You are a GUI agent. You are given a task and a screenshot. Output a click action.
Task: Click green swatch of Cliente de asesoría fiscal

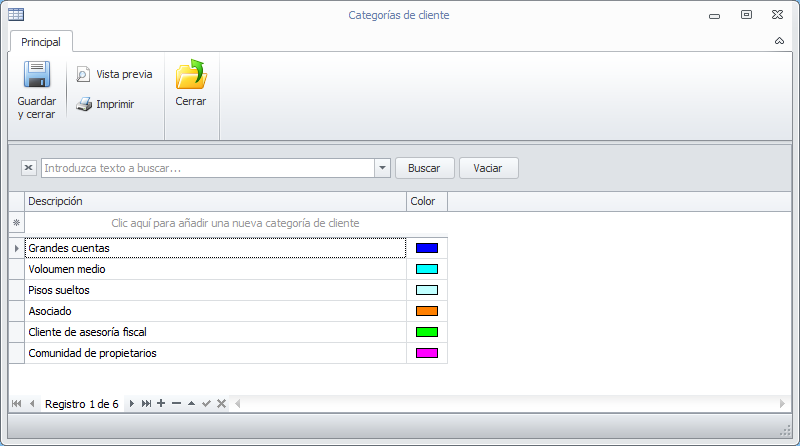(427, 332)
